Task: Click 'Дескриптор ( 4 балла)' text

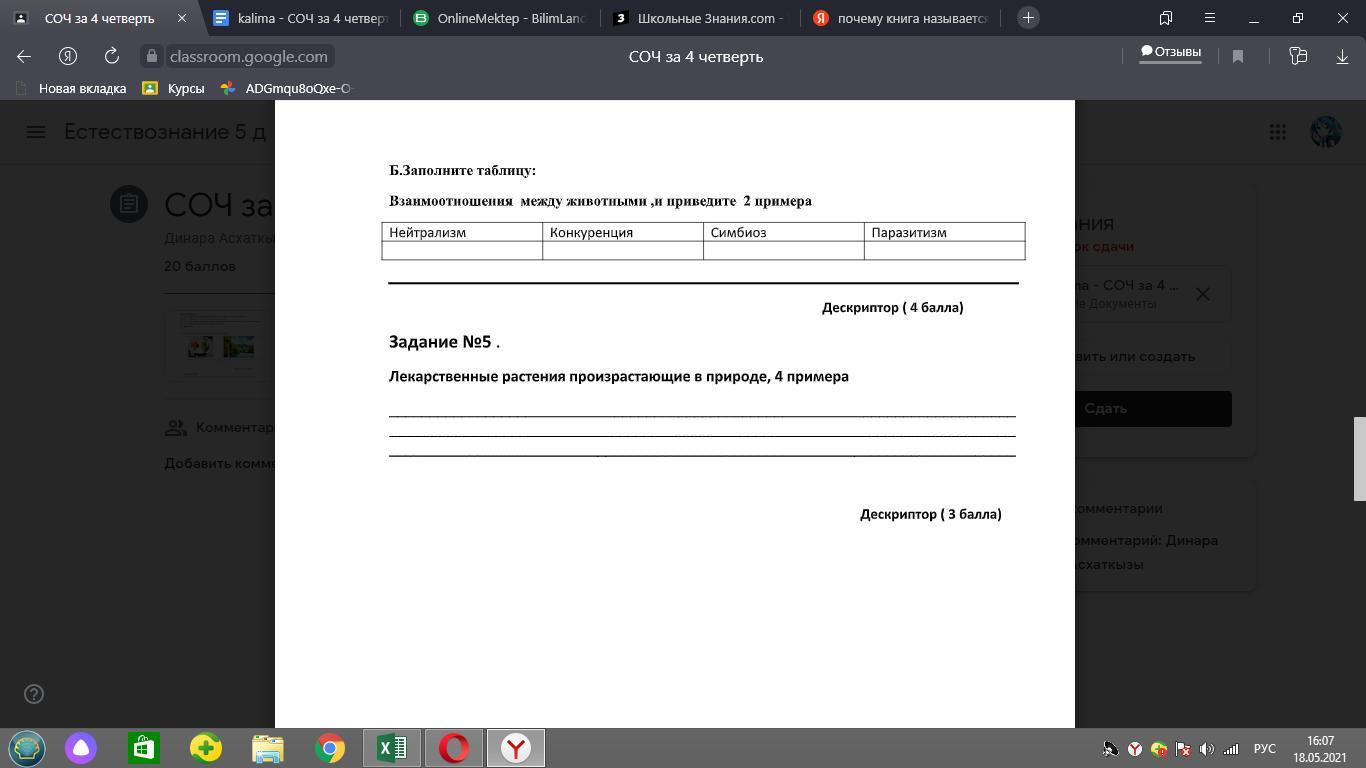Action: click(892, 308)
